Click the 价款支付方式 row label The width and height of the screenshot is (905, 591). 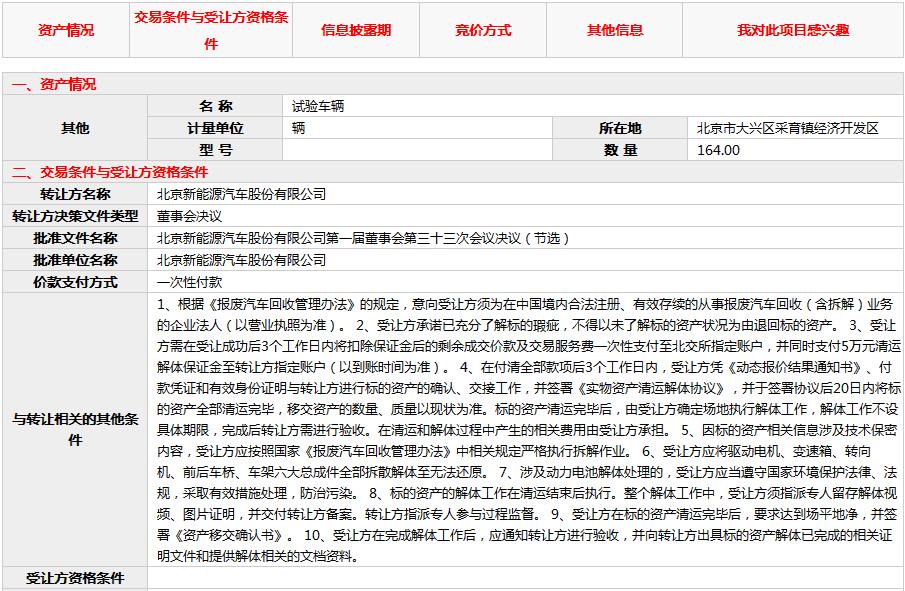click(x=75, y=282)
